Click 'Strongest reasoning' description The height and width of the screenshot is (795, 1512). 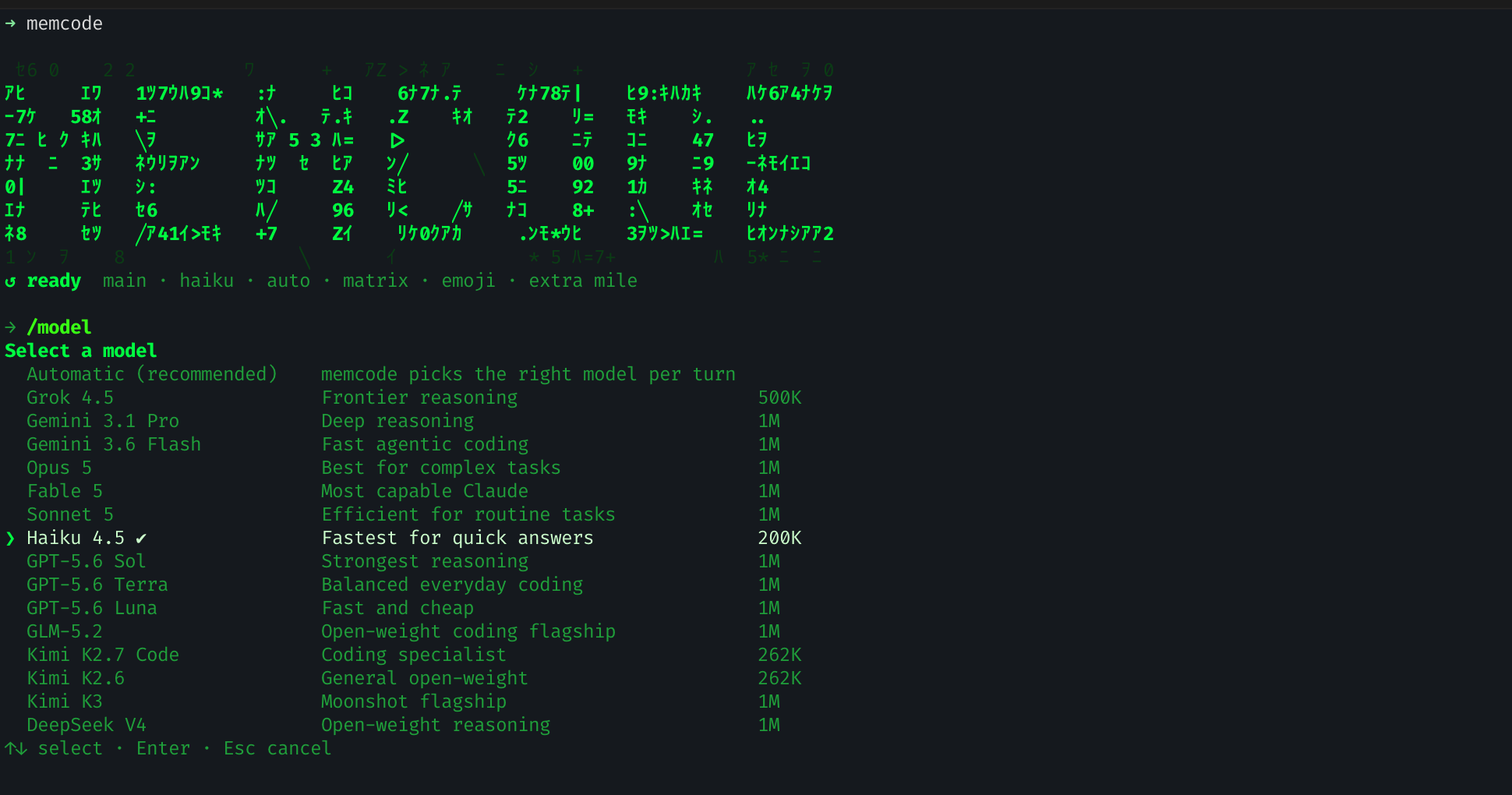coord(425,561)
